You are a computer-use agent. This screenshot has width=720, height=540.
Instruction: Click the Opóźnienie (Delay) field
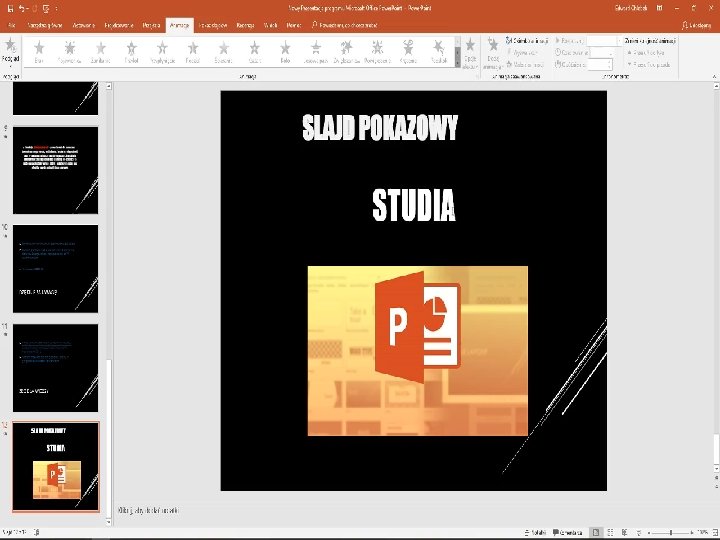[x=601, y=65]
